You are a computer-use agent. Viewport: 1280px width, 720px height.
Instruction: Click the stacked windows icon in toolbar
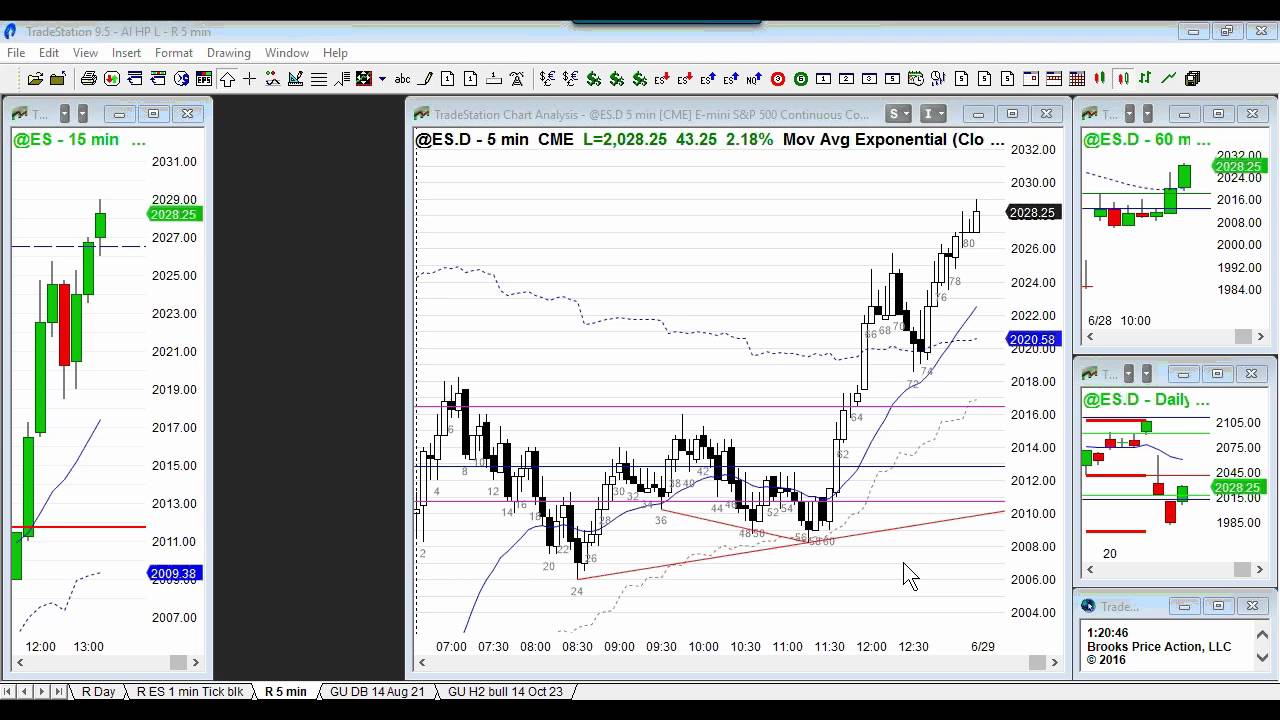coord(1192,79)
